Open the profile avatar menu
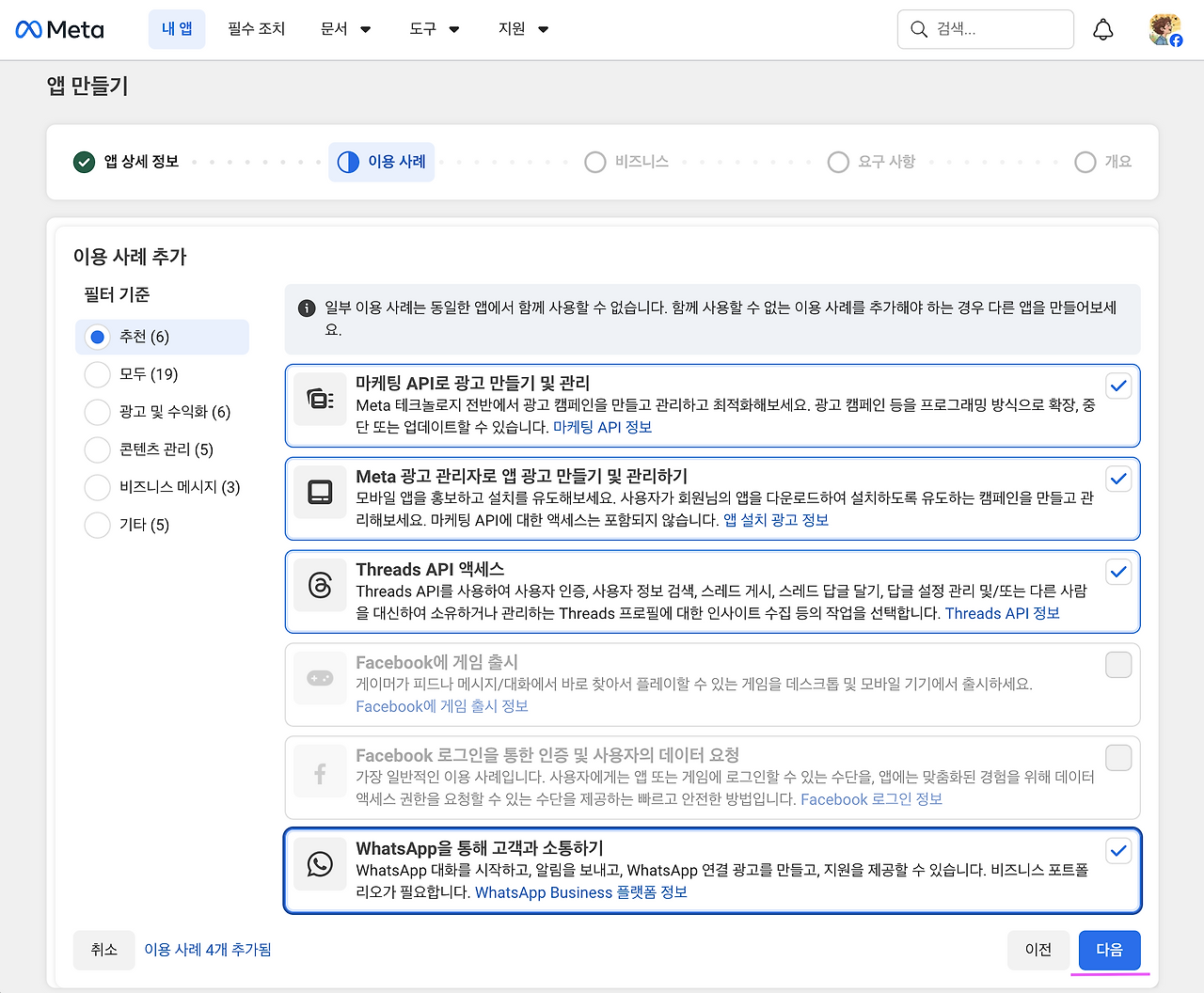The width and height of the screenshot is (1204, 993). tap(1165, 30)
